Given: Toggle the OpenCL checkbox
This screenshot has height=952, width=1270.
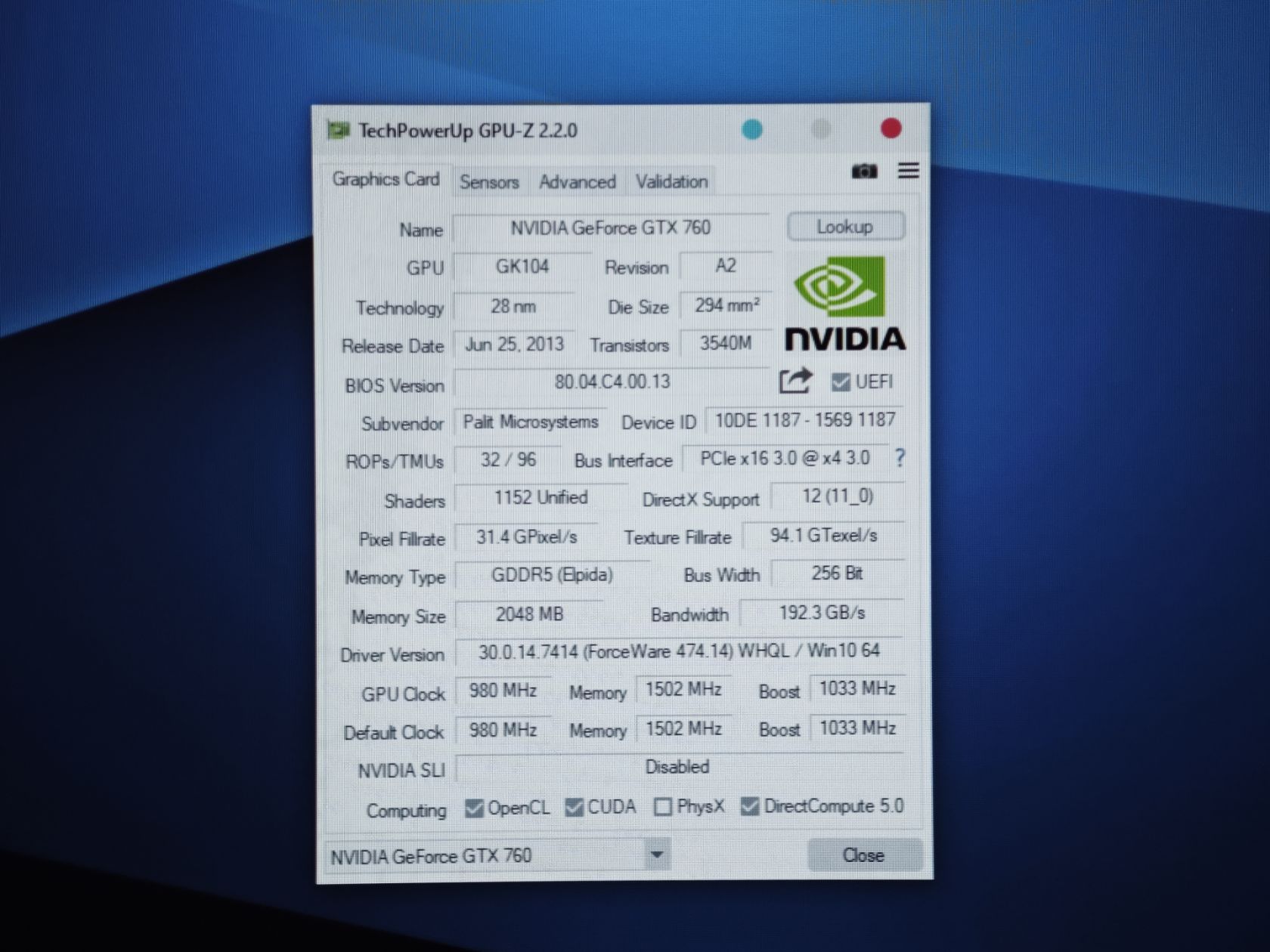Looking at the screenshot, I should 474,808.
